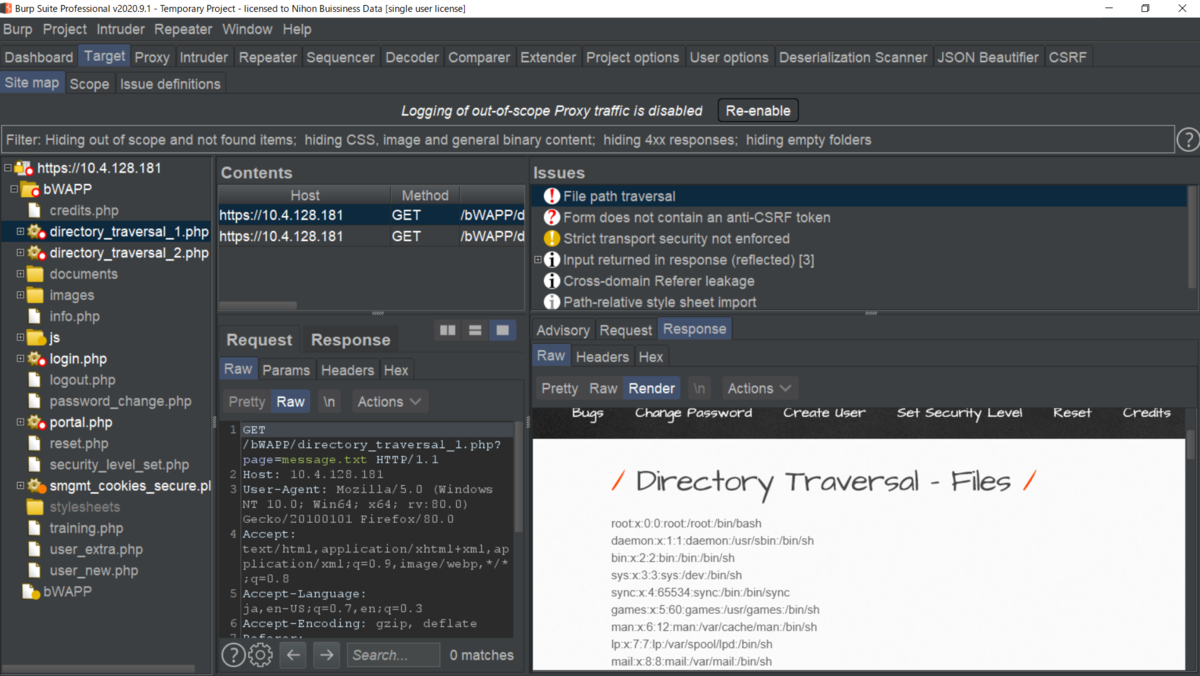The height and width of the screenshot is (676, 1200).
Task: Click the Cross-domain Referer leakage info icon
Action: click(551, 281)
